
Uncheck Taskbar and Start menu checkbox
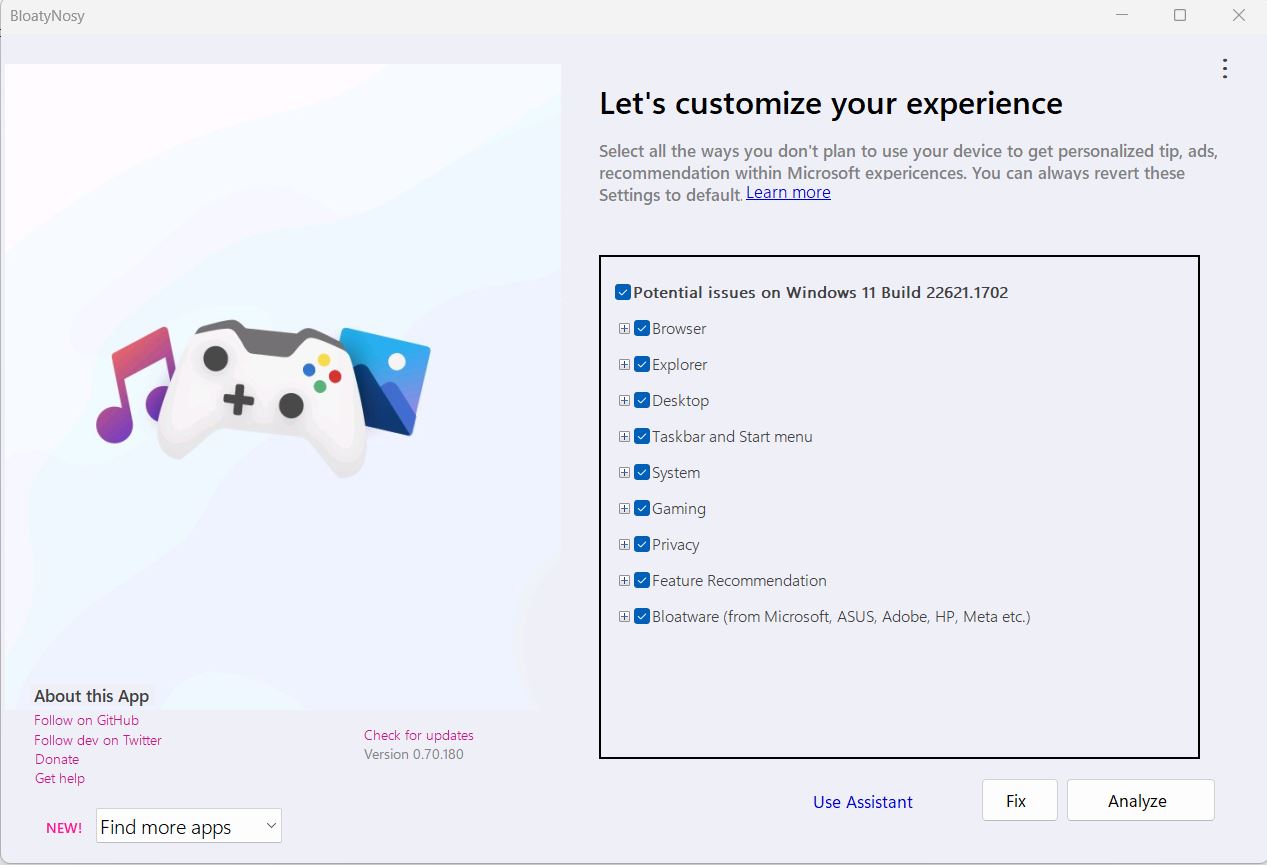(x=642, y=436)
